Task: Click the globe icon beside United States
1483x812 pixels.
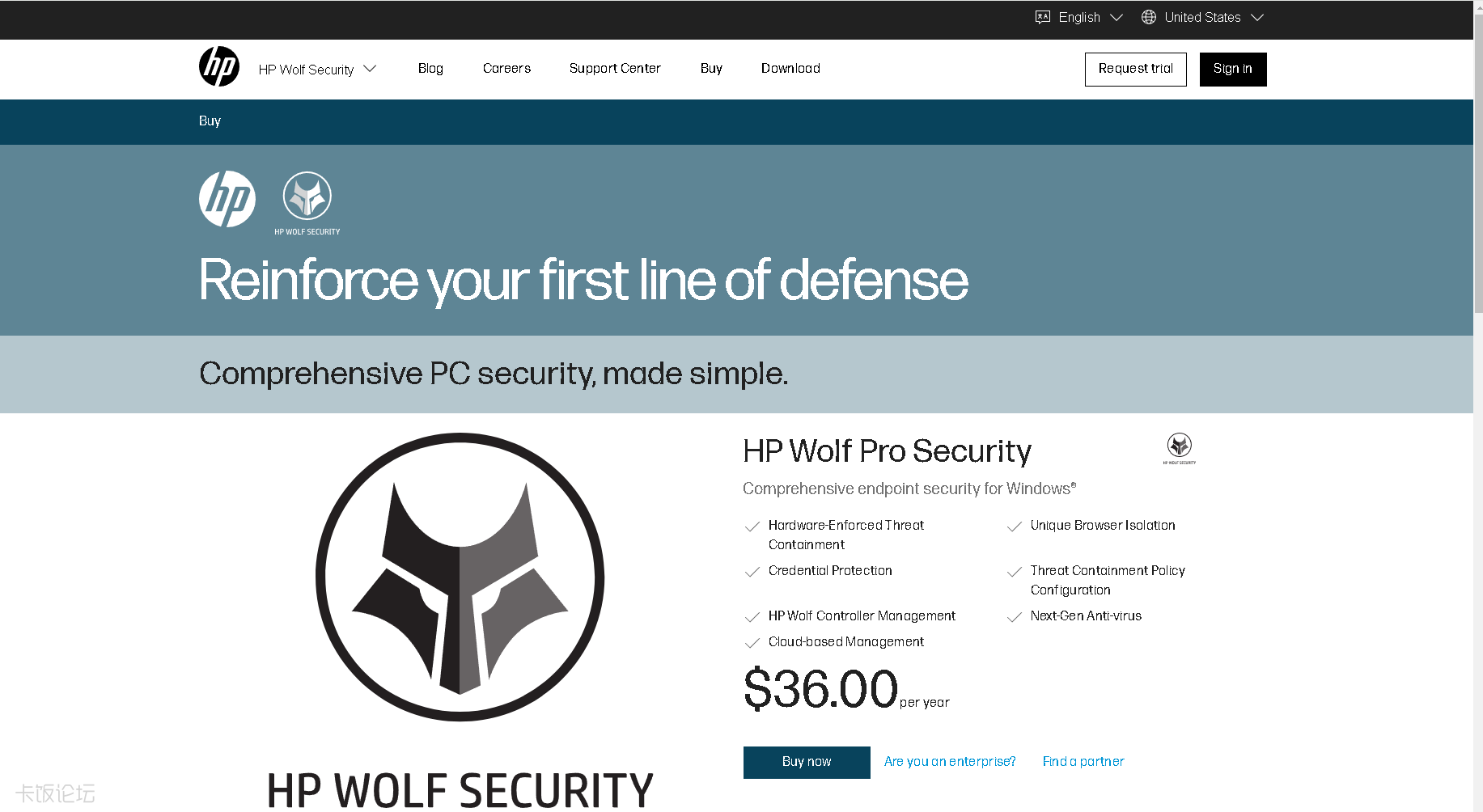Action: [x=1148, y=17]
